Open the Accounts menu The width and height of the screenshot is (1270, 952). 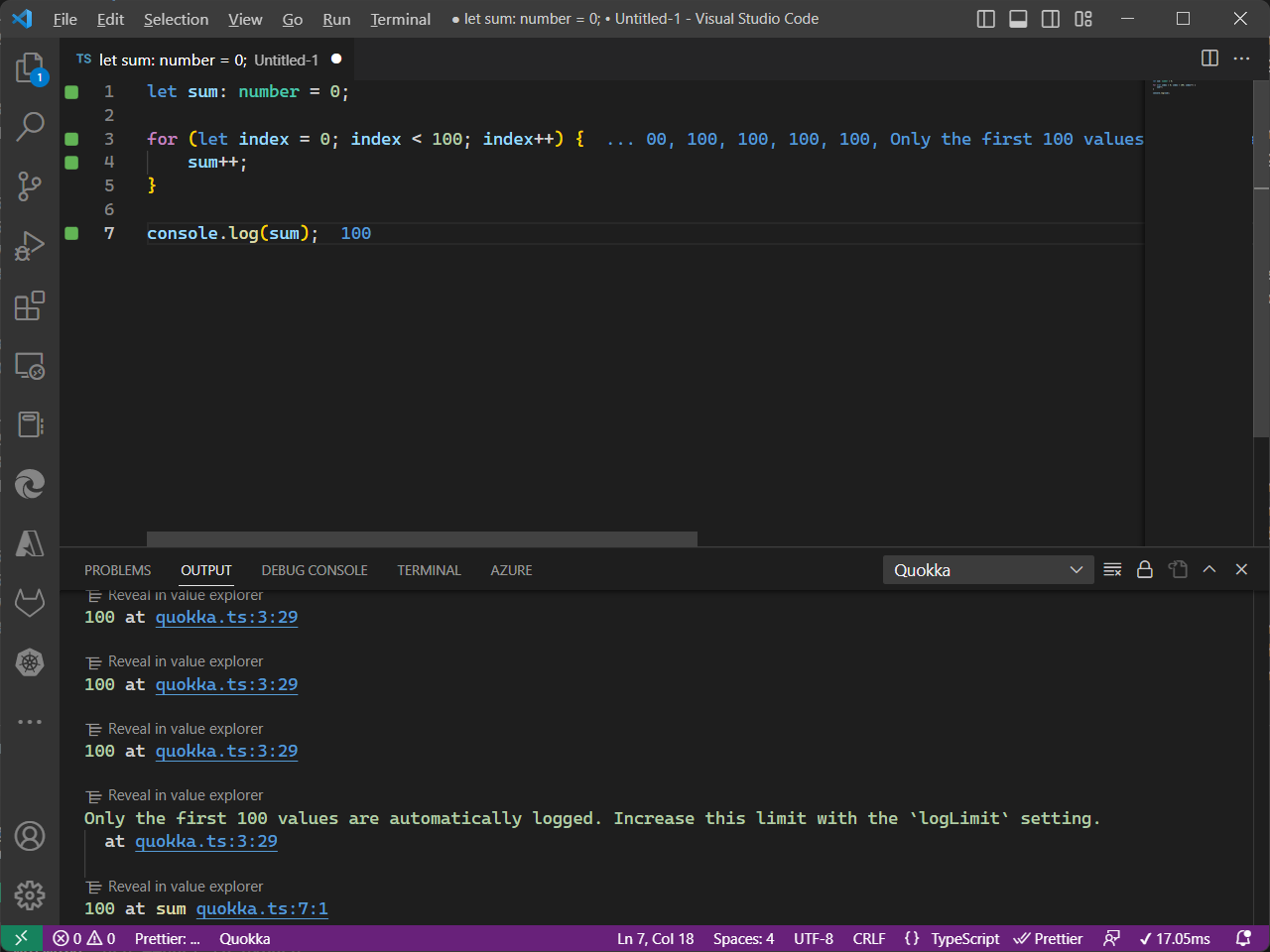tap(30, 836)
